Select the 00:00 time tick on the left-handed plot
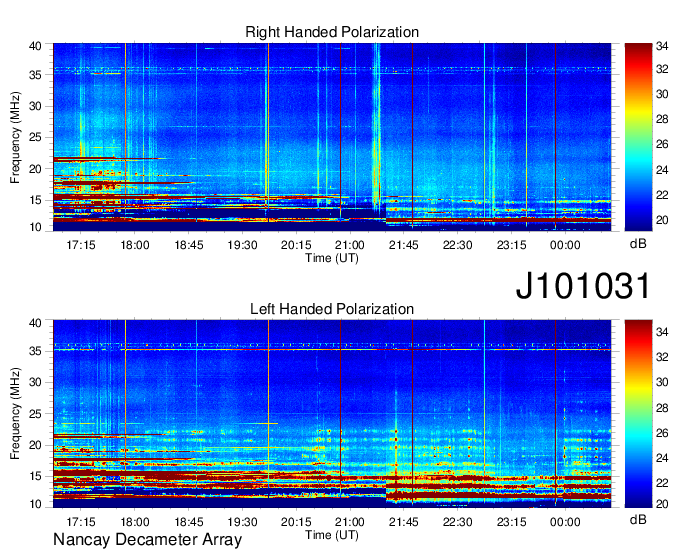 click(x=565, y=522)
